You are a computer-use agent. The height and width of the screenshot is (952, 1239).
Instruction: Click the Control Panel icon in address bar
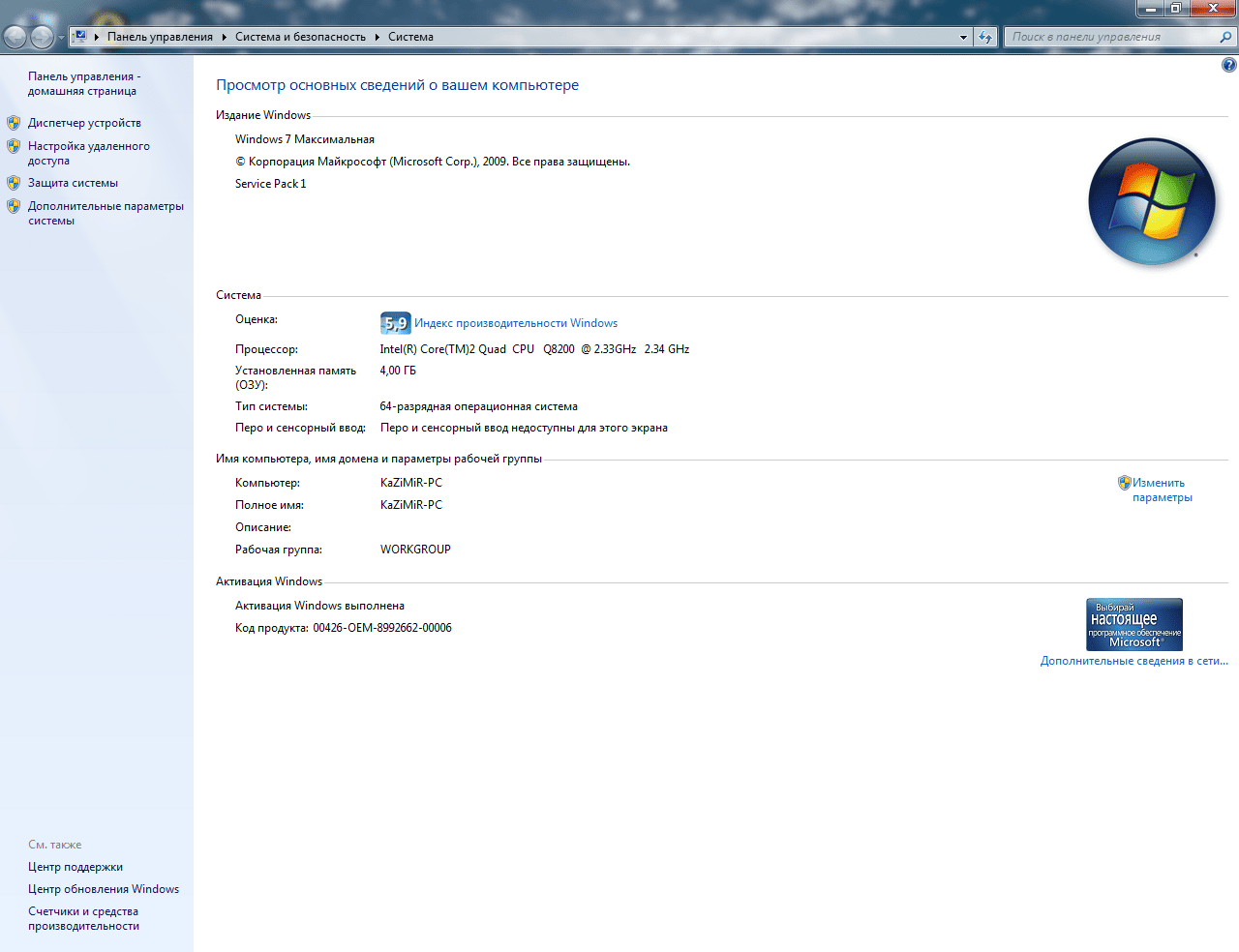(80, 37)
